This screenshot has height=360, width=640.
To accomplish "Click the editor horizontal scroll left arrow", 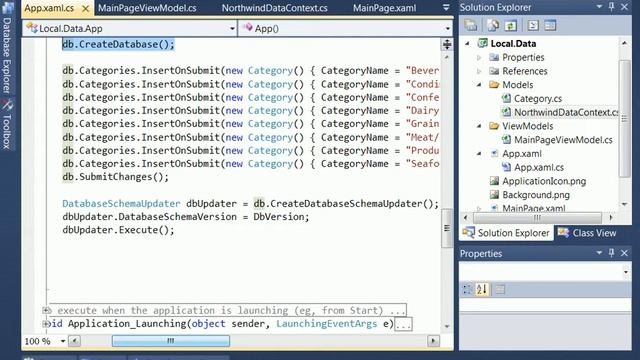I will (74, 341).
